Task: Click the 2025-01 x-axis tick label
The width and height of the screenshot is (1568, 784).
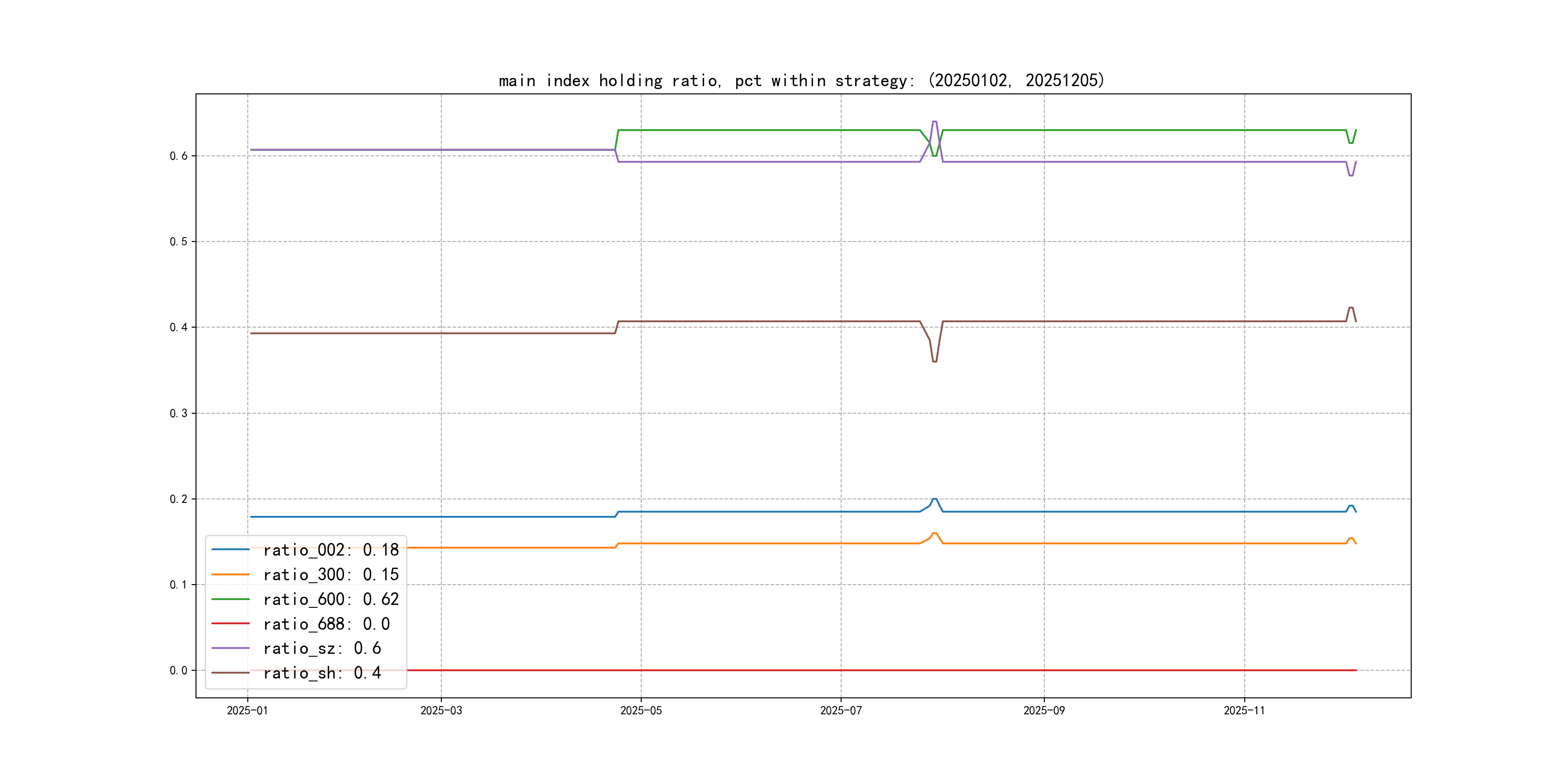Action: pyautogui.click(x=247, y=710)
